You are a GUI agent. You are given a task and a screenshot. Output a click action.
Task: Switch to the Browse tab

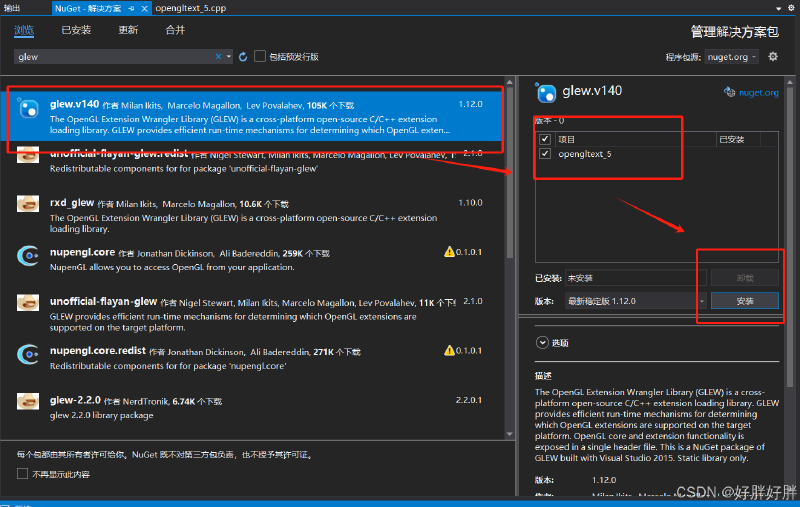[24, 30]
